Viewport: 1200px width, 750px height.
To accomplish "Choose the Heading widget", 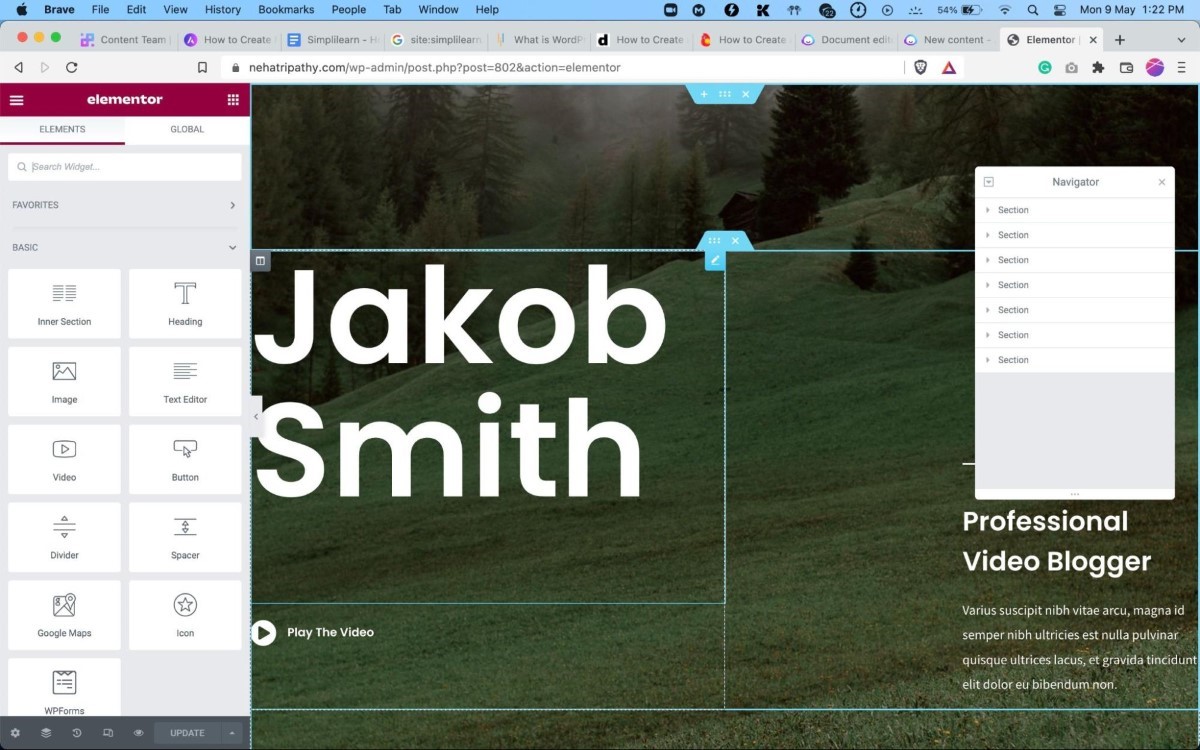I will click(185, 304).
